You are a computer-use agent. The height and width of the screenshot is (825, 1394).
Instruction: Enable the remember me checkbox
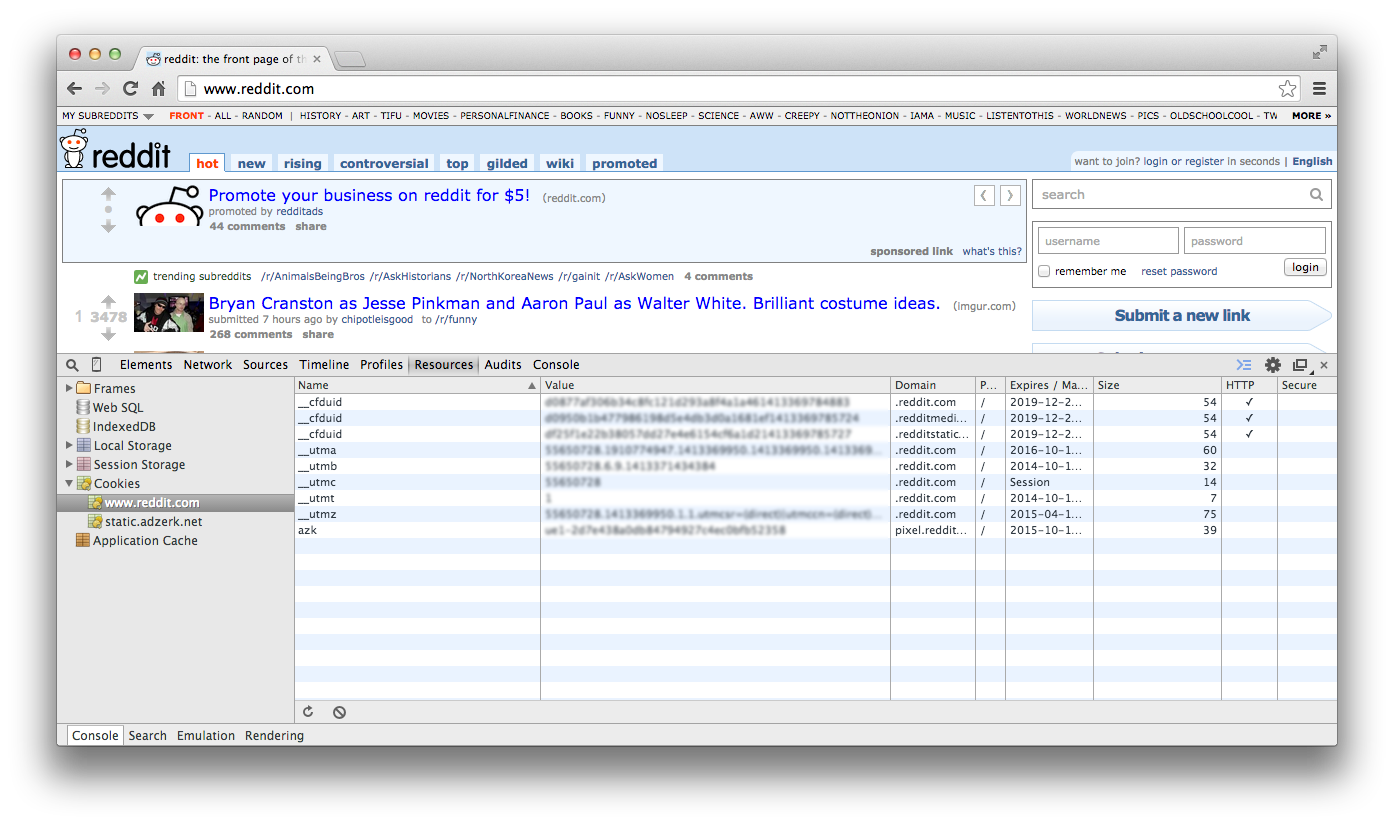[x=1044, y=271]
